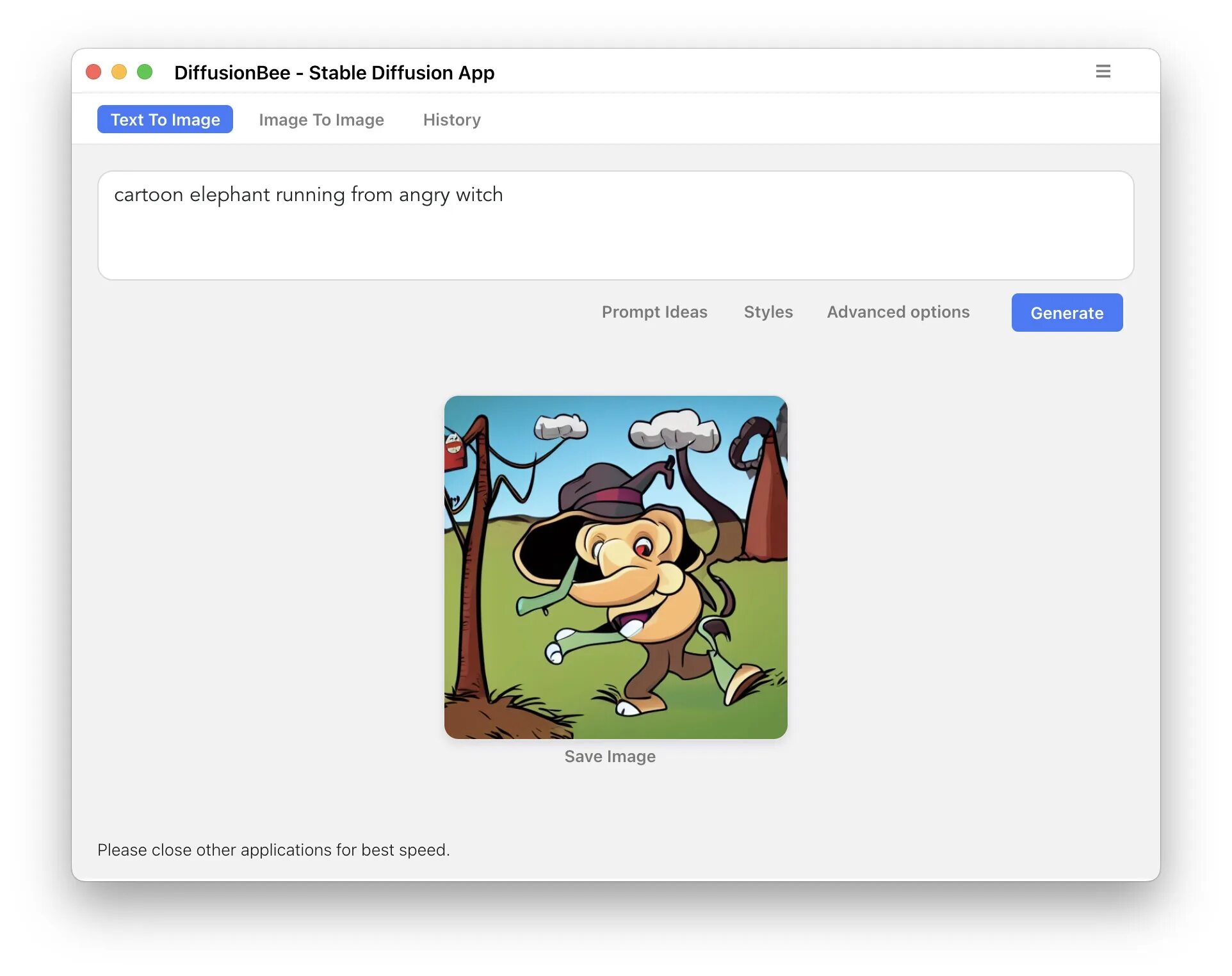Open Prompt Ideas
This screenshot has height=976, width=1232.
tap(654, 312)
